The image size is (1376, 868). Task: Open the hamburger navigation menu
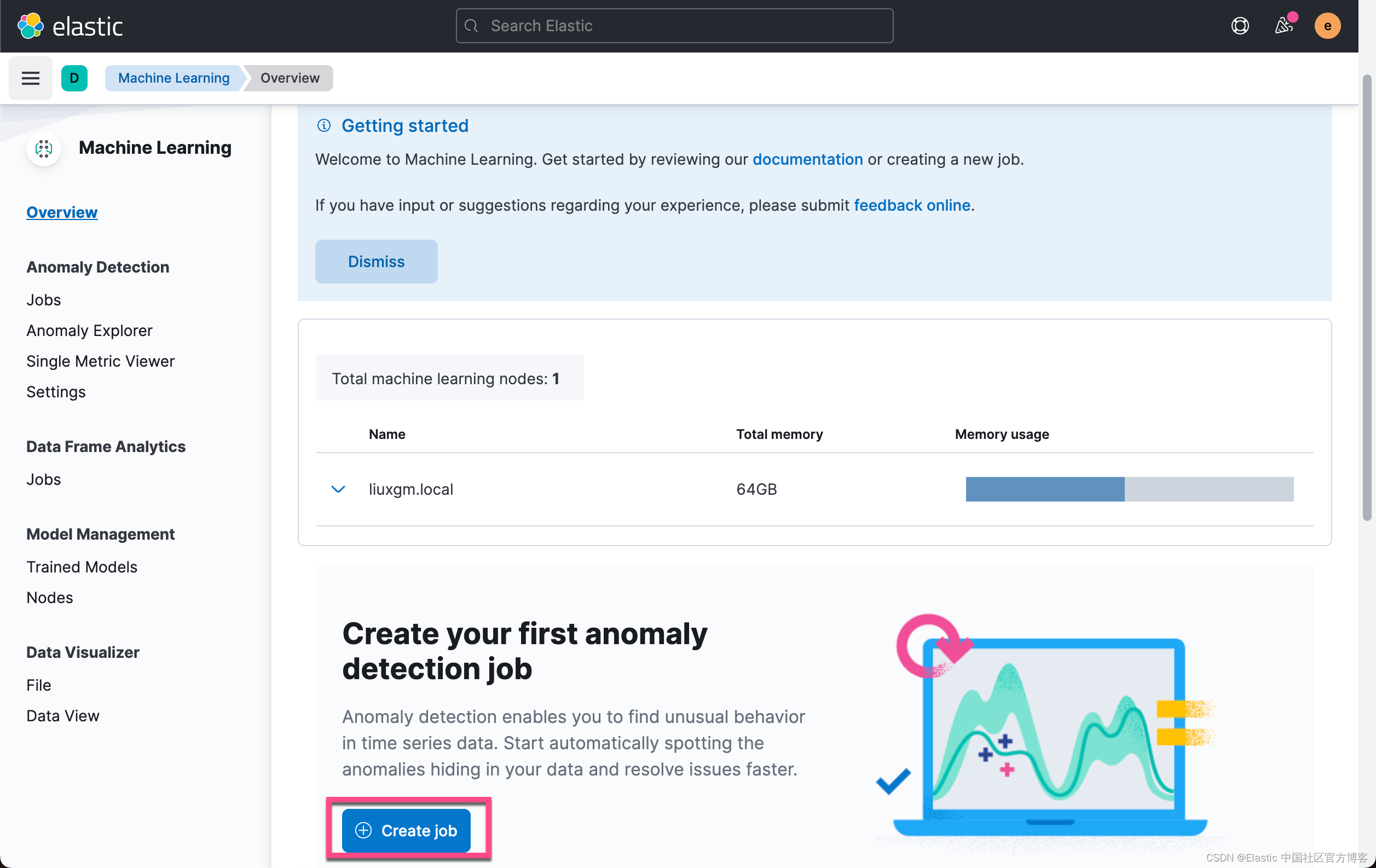(30, 78)
